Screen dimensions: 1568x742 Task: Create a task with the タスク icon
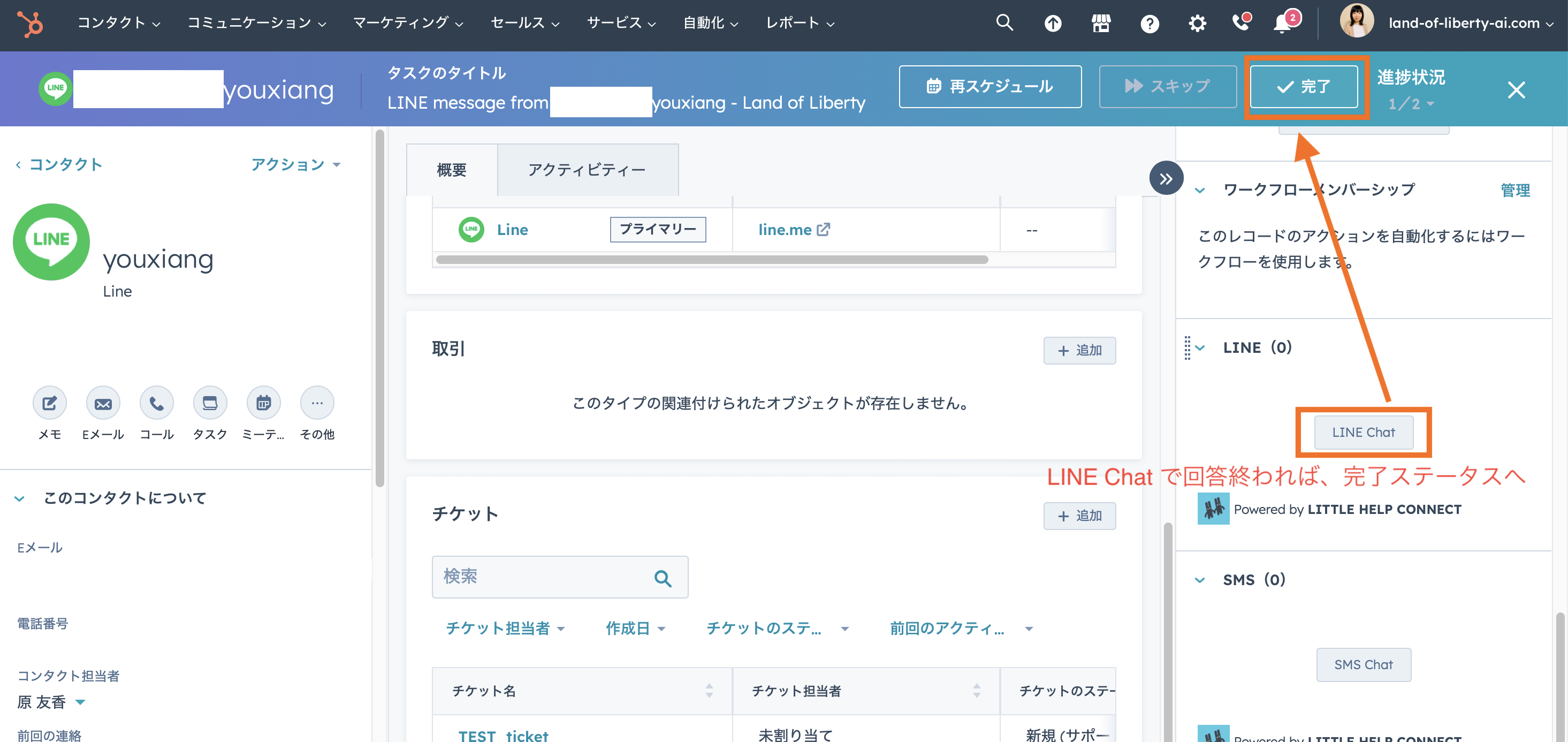[210, 403]
